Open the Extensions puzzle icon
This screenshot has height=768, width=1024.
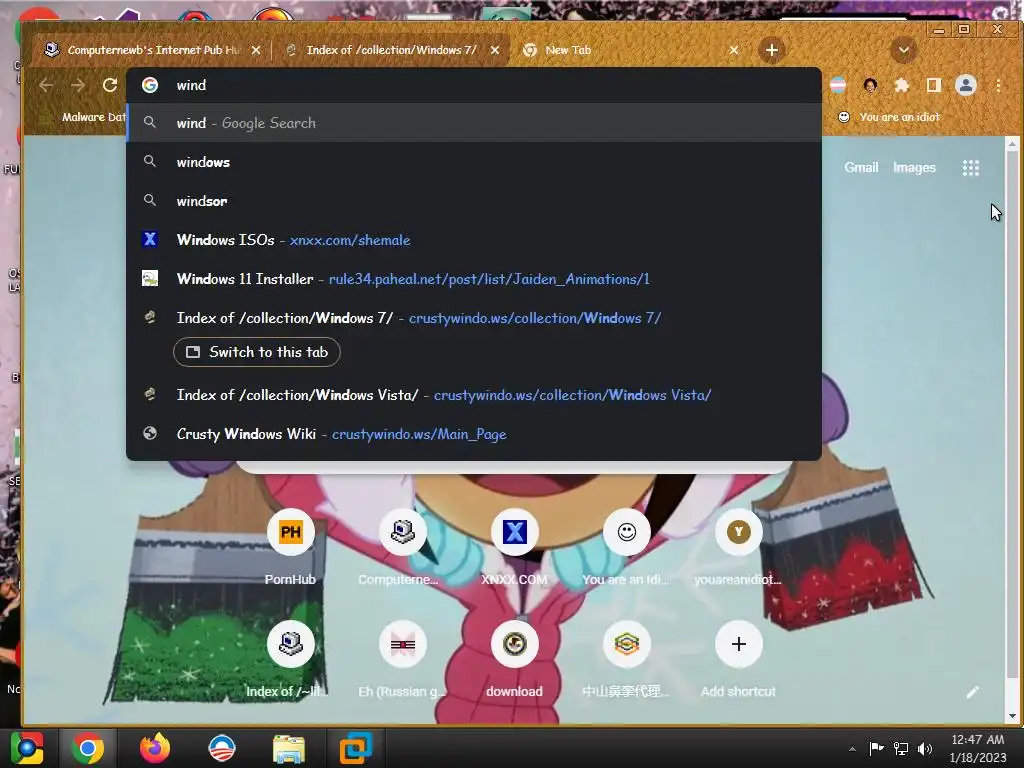[902, 85]
